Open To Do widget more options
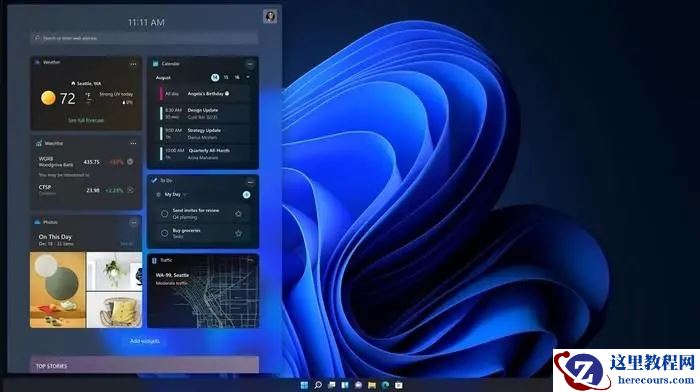The height and width of the screenshot is (392, 700). (250, 181)
